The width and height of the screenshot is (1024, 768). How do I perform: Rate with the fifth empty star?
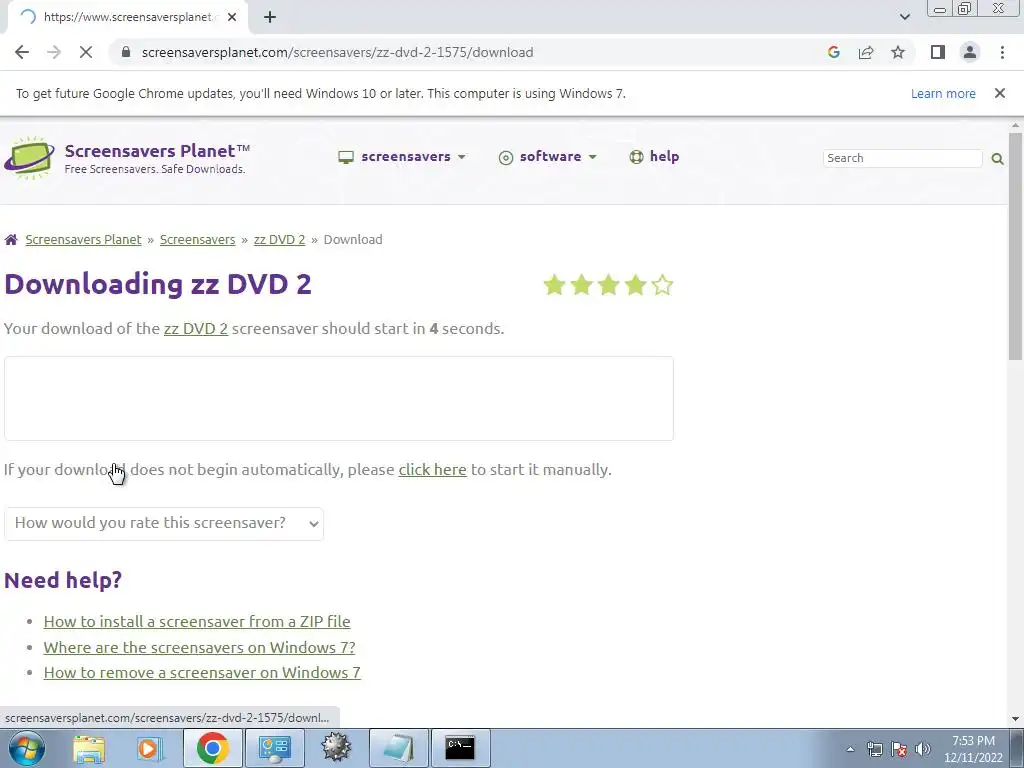[662, 285]
